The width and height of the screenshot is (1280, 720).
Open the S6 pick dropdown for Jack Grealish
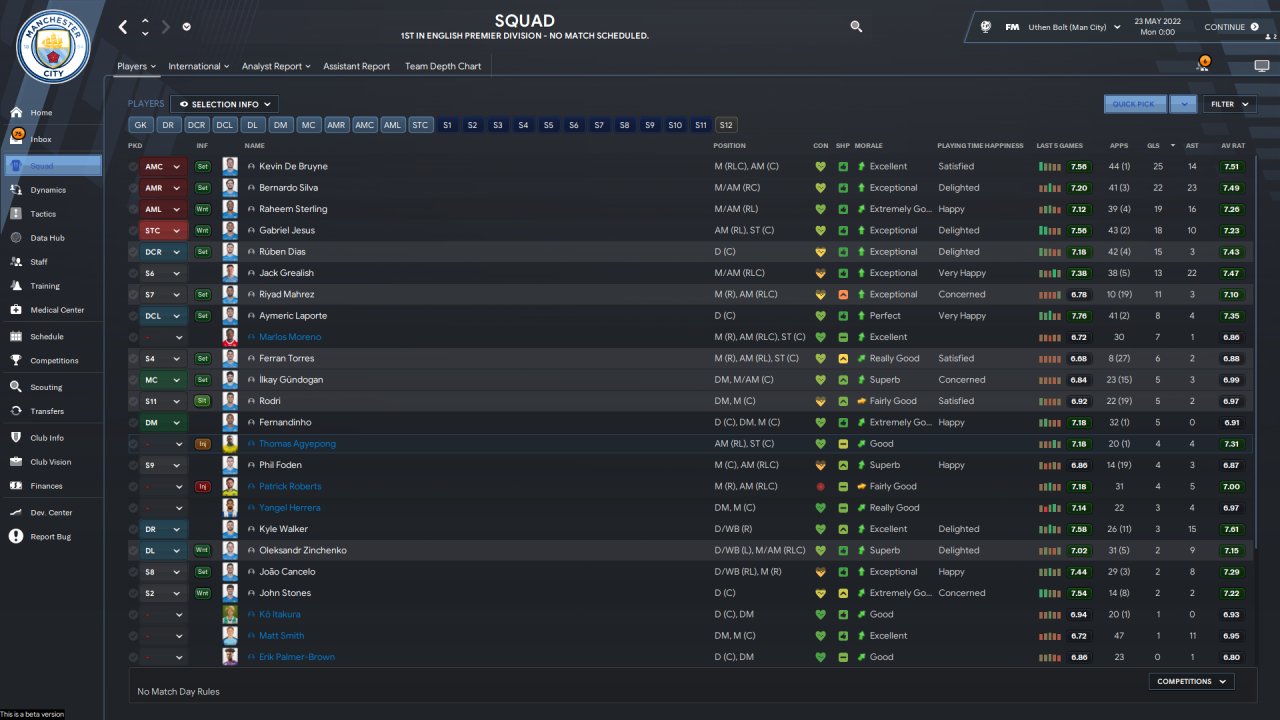point(163,273)
